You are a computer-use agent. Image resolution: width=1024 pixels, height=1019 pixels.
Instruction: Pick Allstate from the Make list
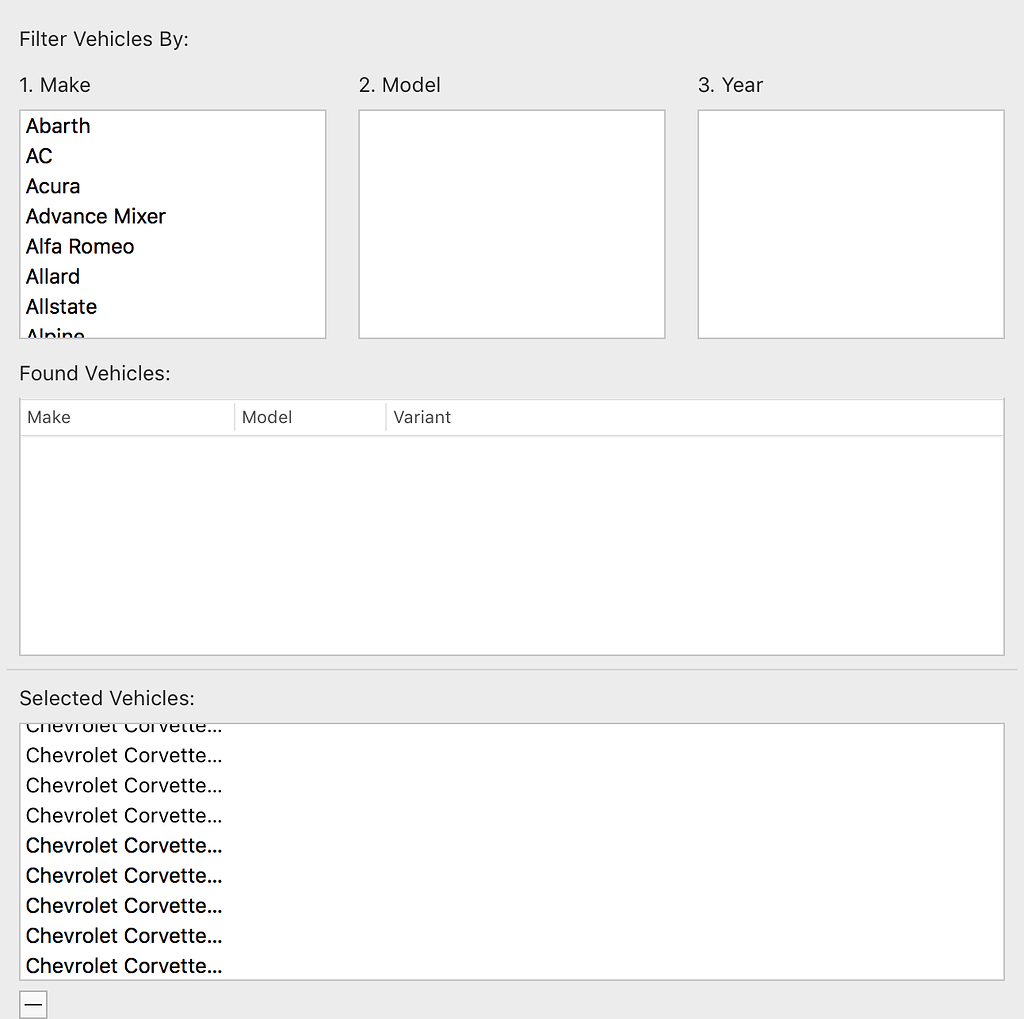point(172,306)
